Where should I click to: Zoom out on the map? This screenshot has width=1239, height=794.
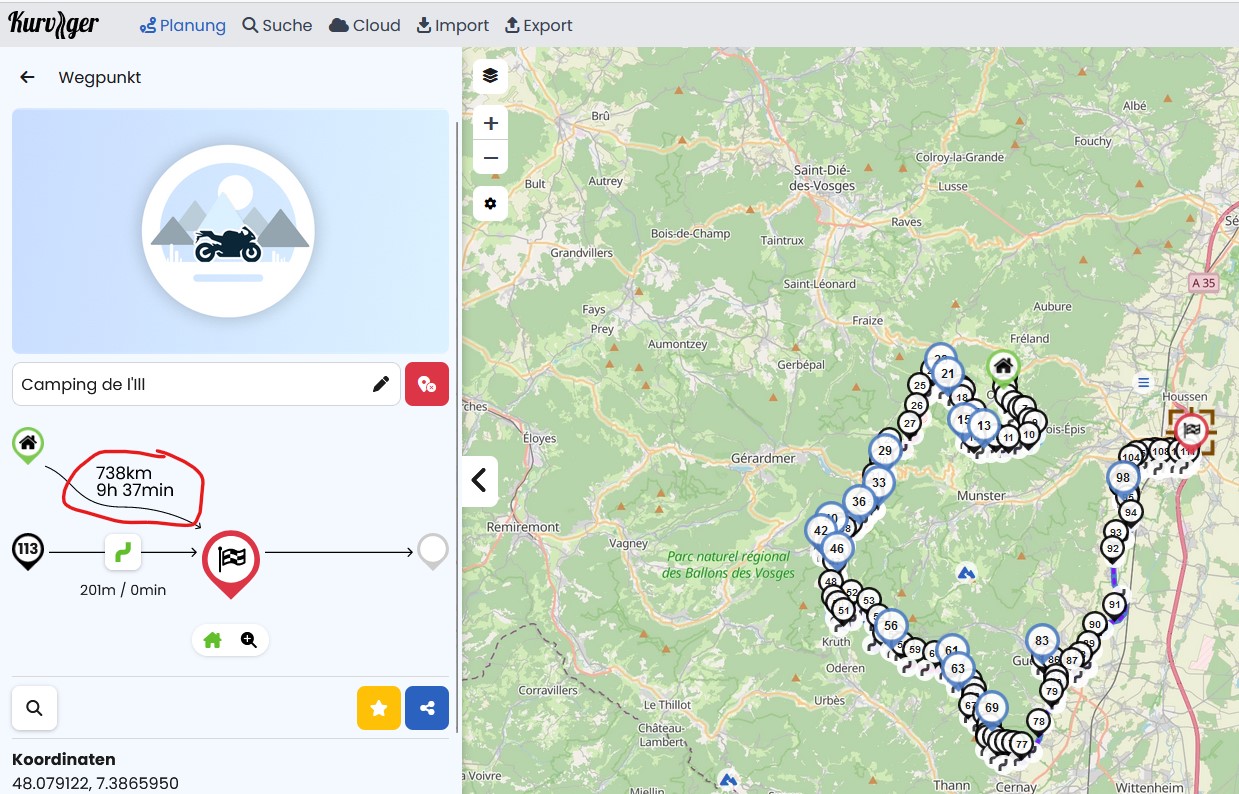point(490,158)
